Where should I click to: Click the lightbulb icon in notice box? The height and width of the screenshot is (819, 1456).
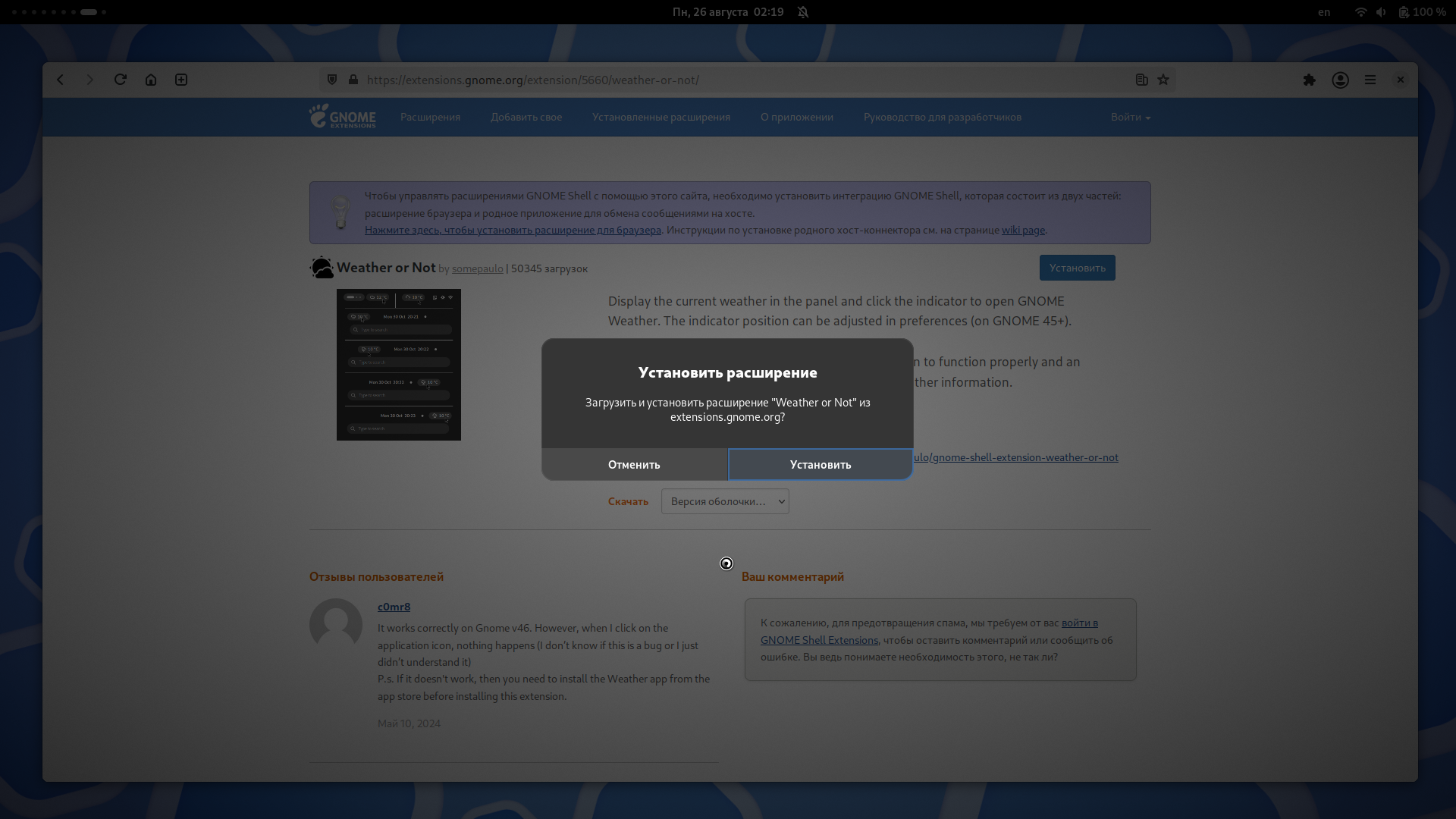tap(340, 212)
